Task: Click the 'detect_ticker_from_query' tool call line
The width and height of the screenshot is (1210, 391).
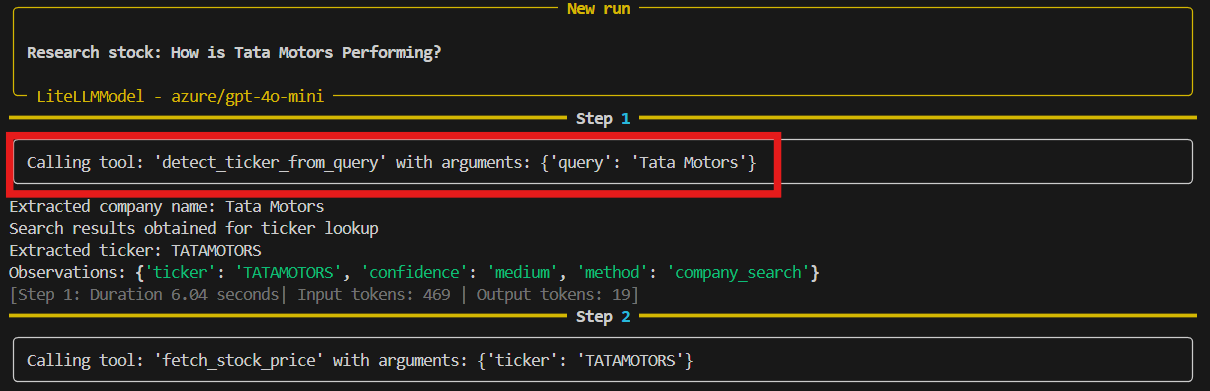Action: (x=392, y=162)
